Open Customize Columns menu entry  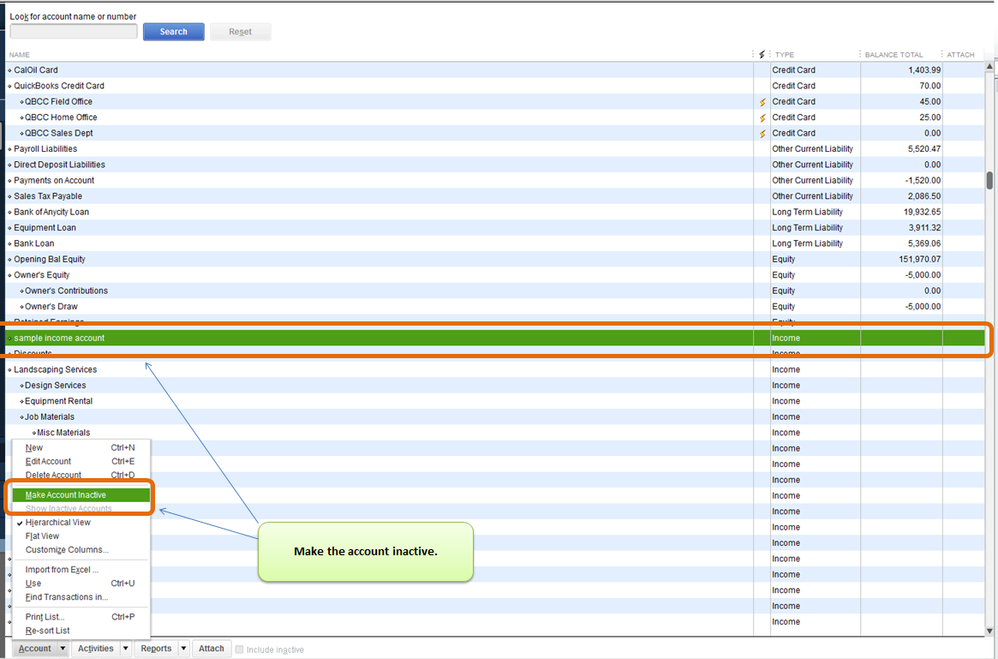pyautogui.click(x=81, y=549)
